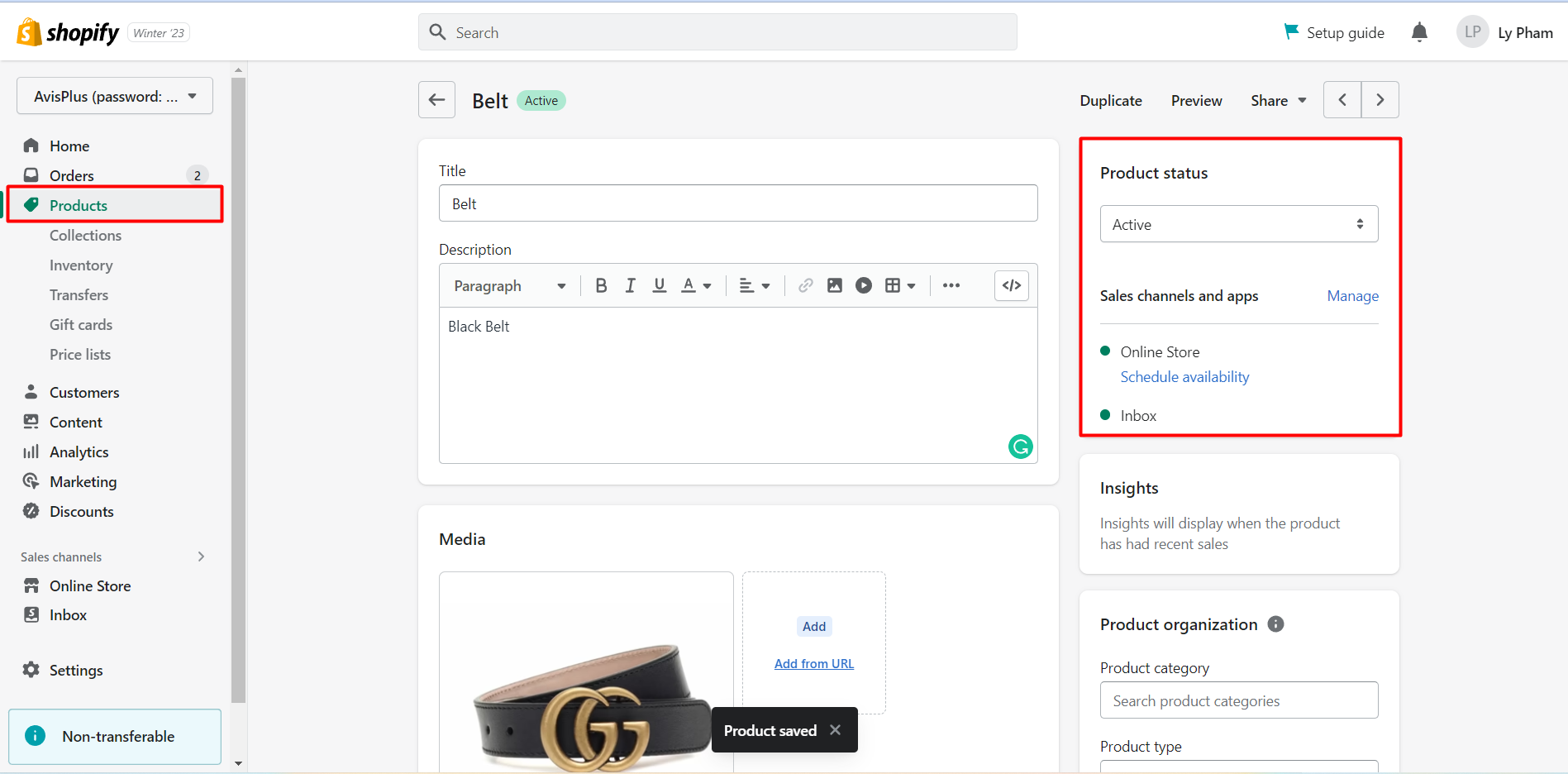Expand the Sales channels section
1568x774 pixels.
point(201,557)
